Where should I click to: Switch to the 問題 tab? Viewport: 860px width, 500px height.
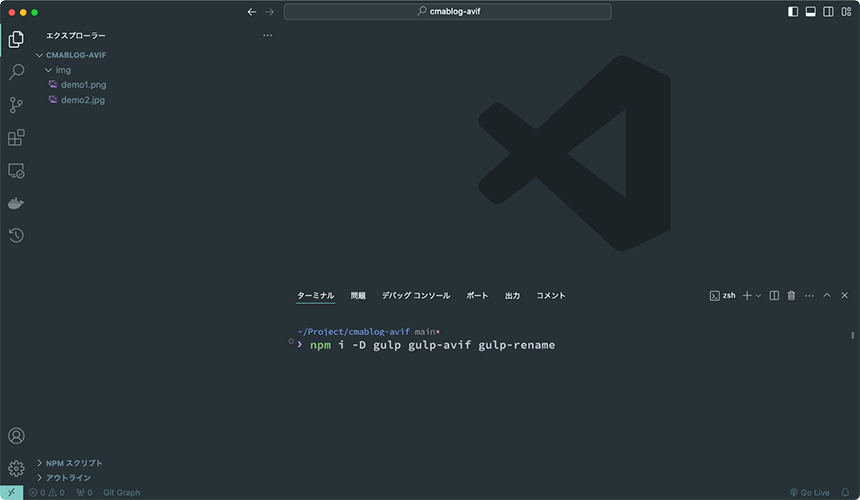coord(358,296)
